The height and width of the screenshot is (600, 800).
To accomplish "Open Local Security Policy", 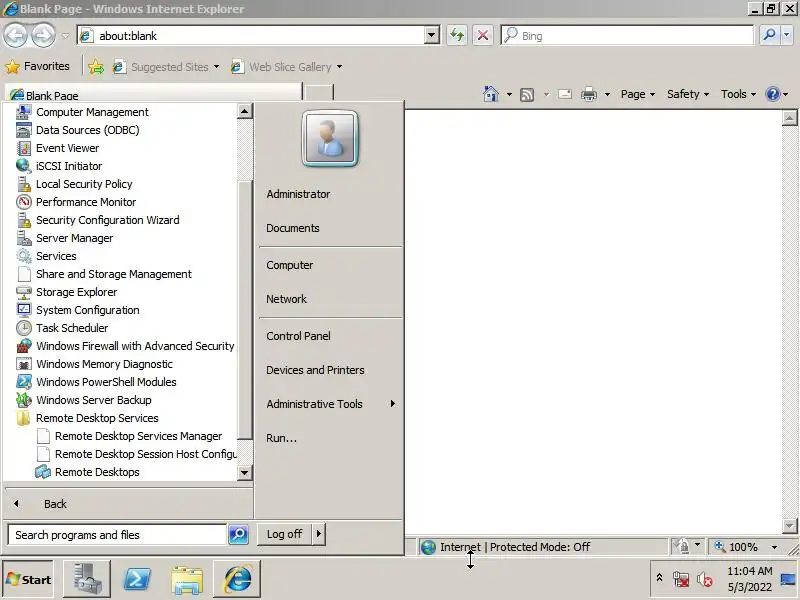I will click(x=74, y=184).
